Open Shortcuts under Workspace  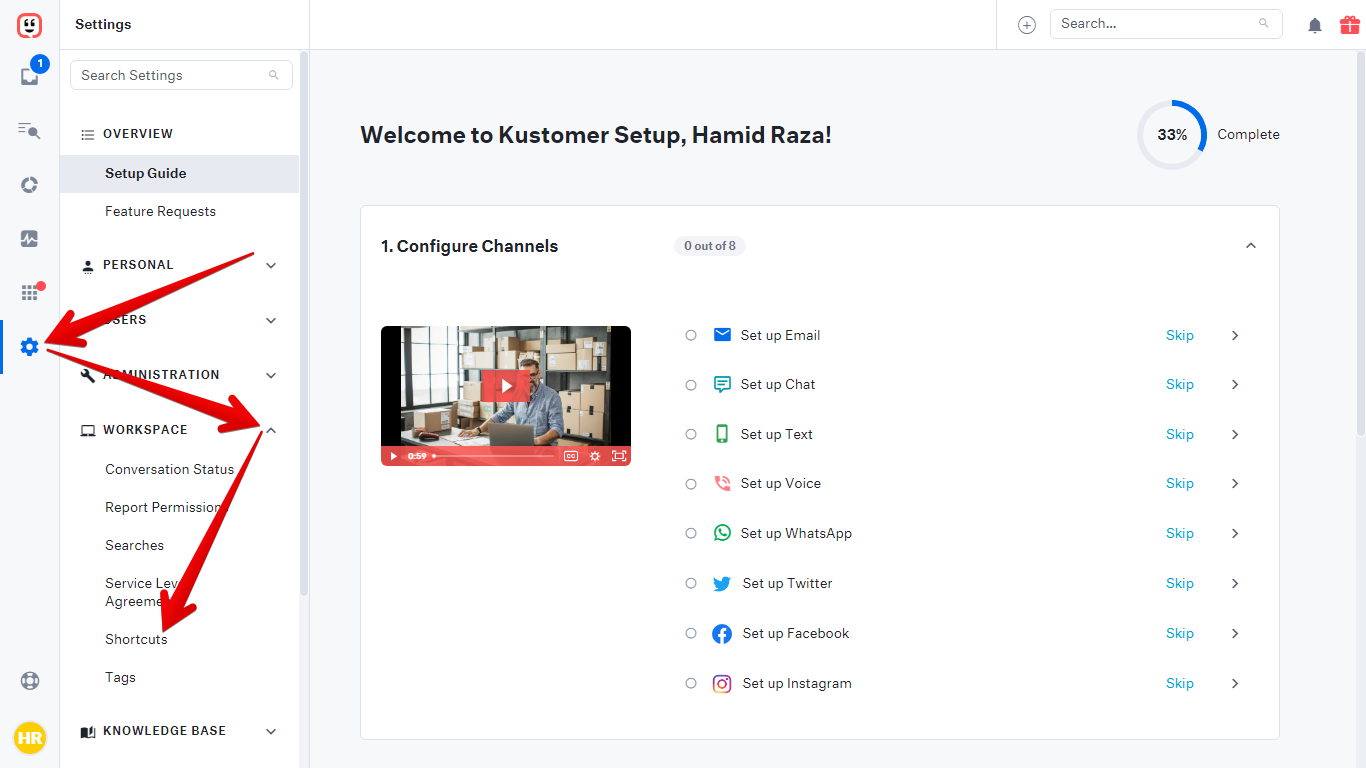coord(136,639)
